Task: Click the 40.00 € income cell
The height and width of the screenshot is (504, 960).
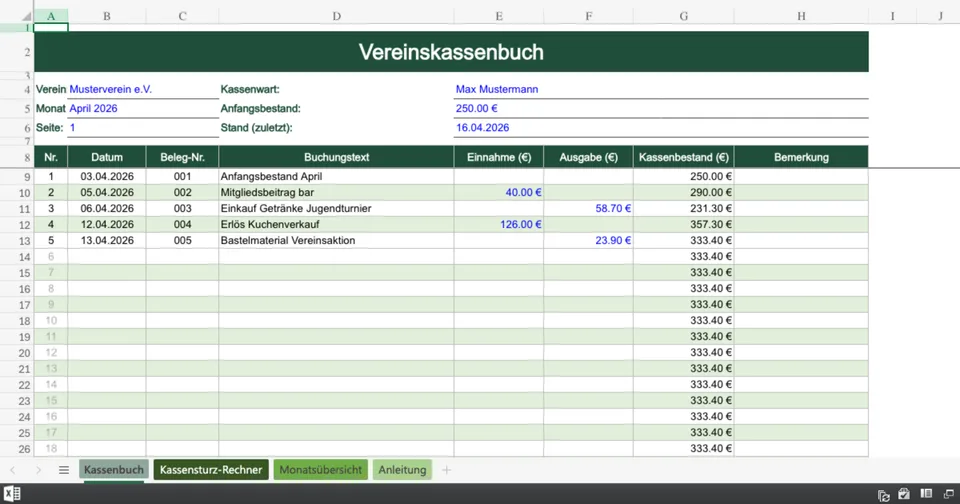Action: (499, 192)
